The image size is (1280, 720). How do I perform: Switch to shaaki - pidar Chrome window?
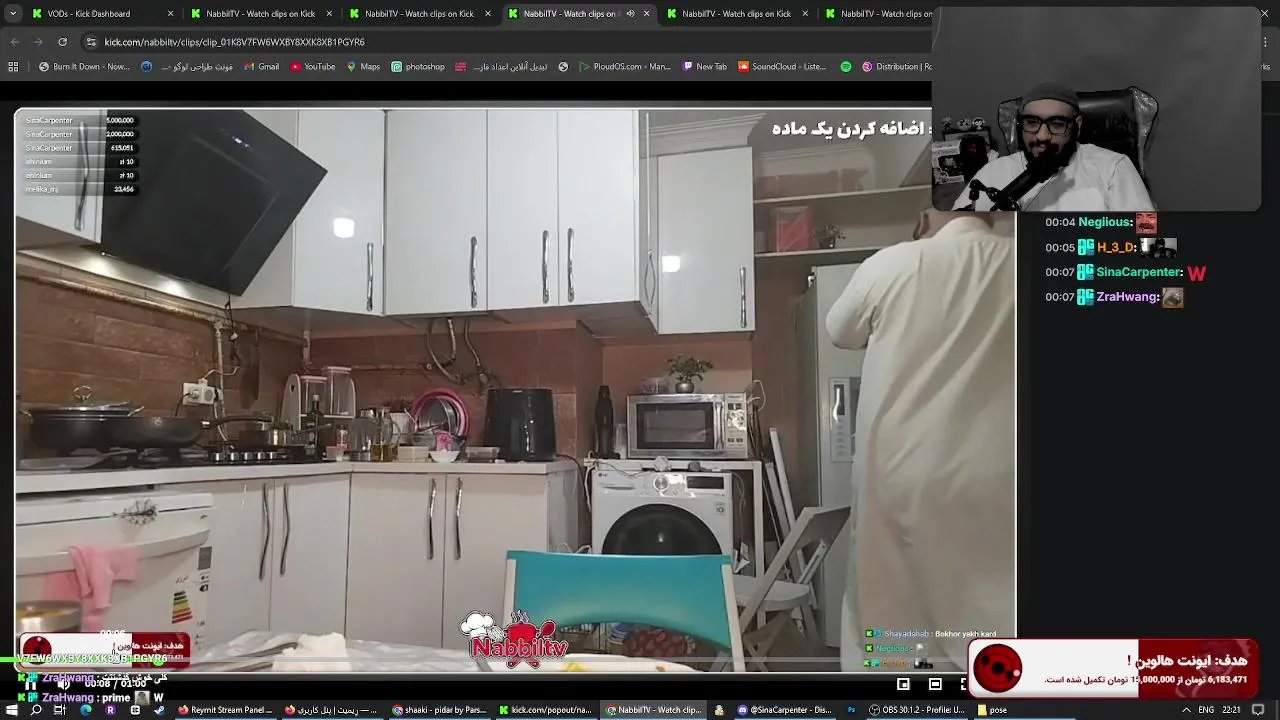point(439,710)
